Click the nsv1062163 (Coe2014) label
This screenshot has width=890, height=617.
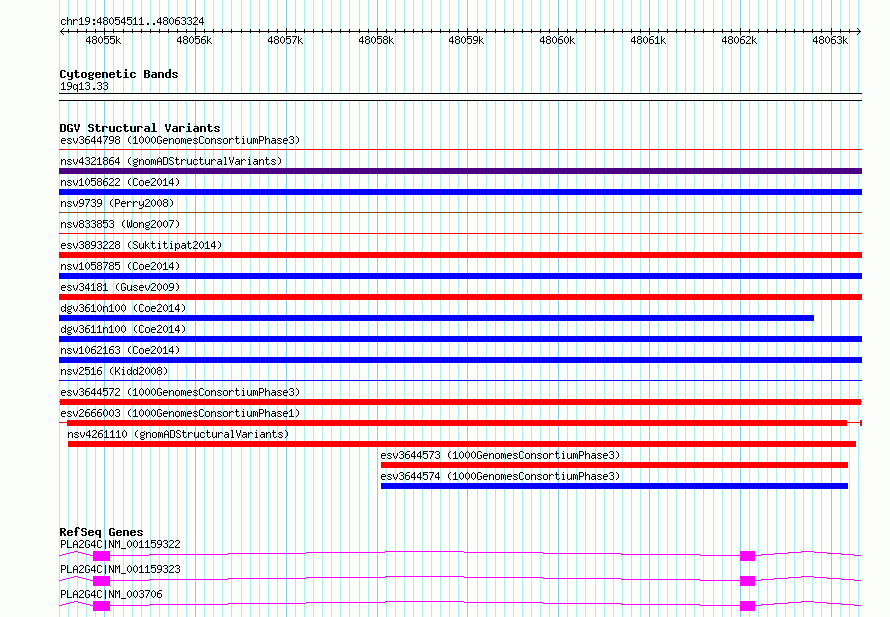tap(120, 350)
